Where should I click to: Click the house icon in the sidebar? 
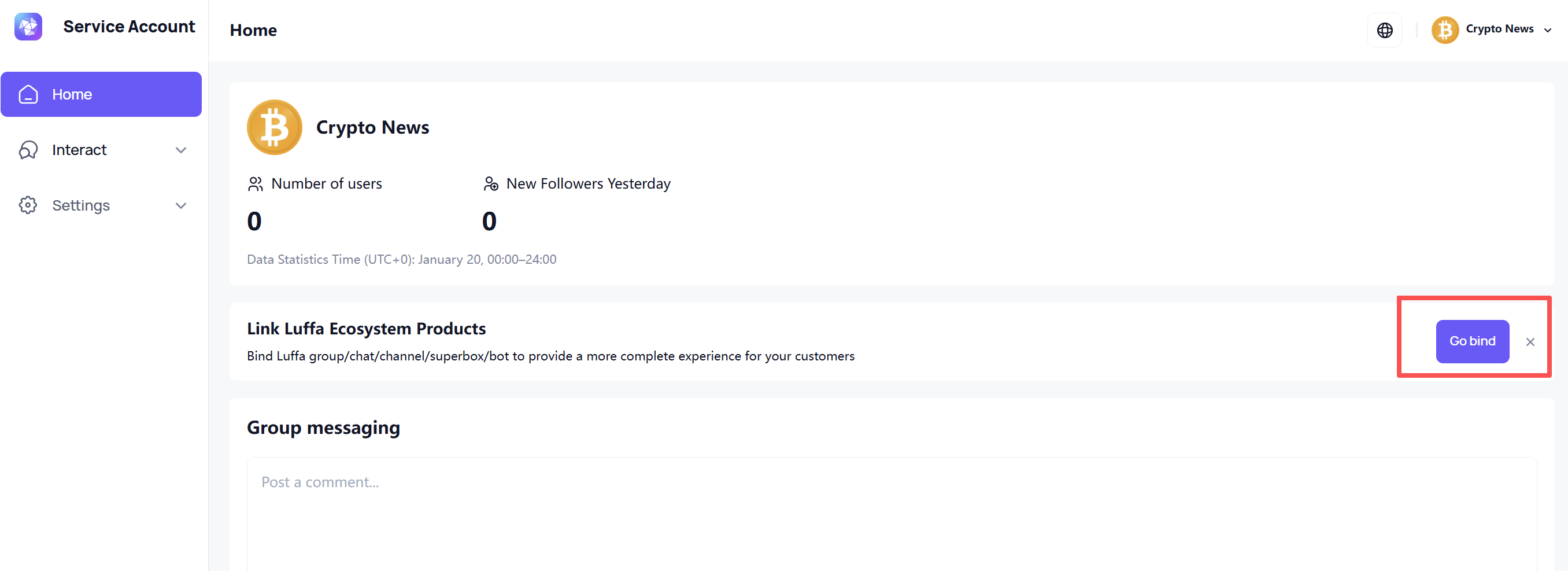tap(28, 94)
